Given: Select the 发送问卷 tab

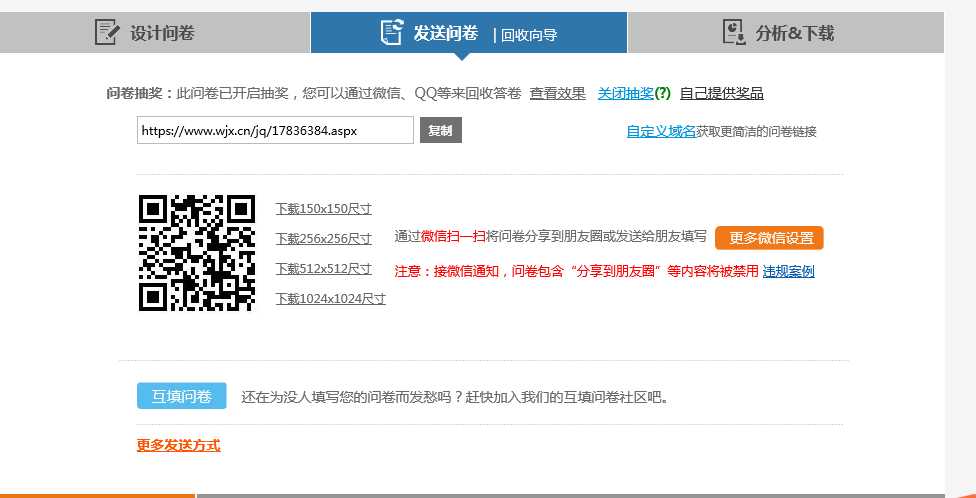Looking at the screenshot, I should click(469, 32).
